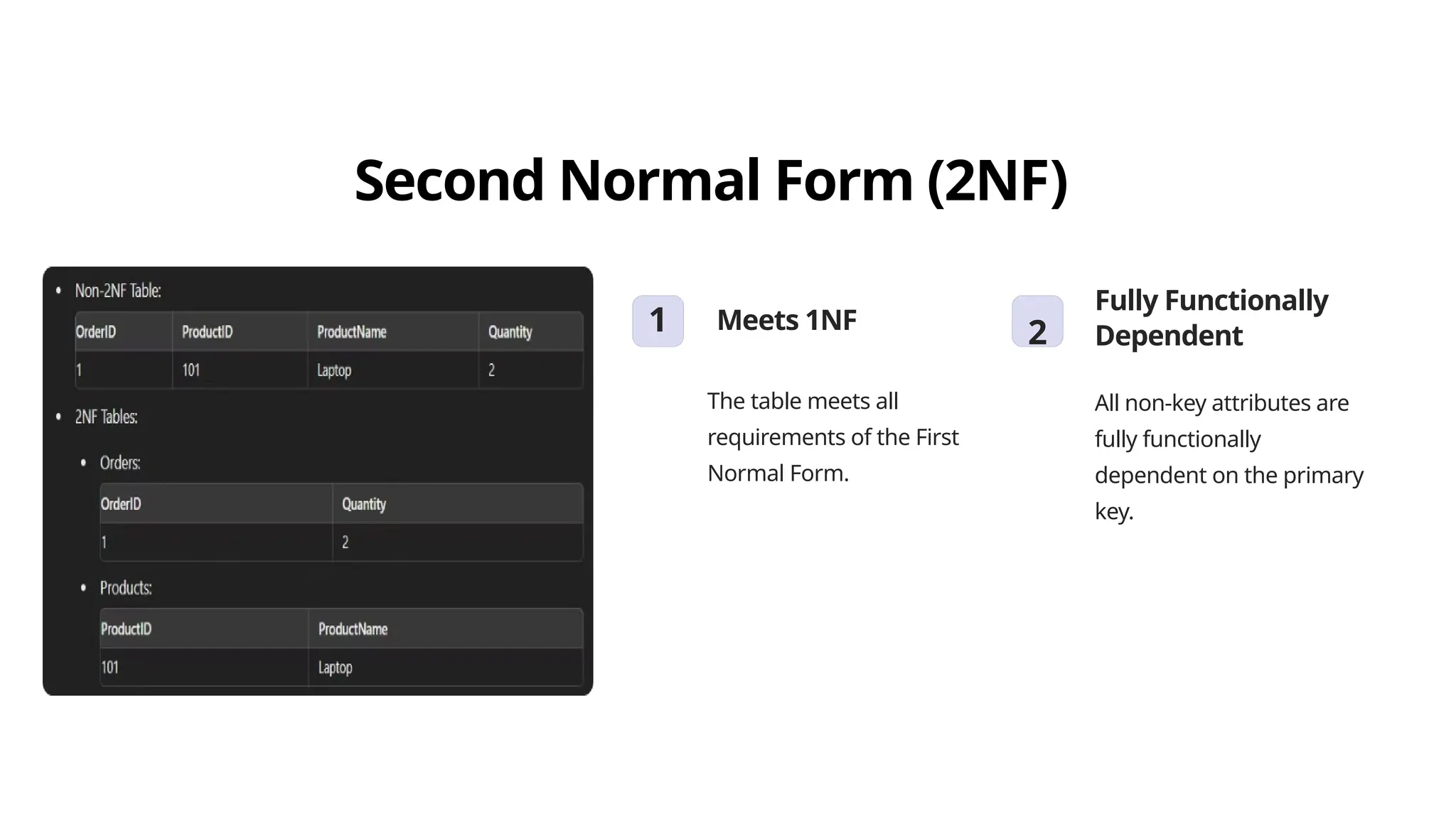Screen dimensions: 1456x819
Task: Click the numbered badge showing 1
Action: pos(658,321)
